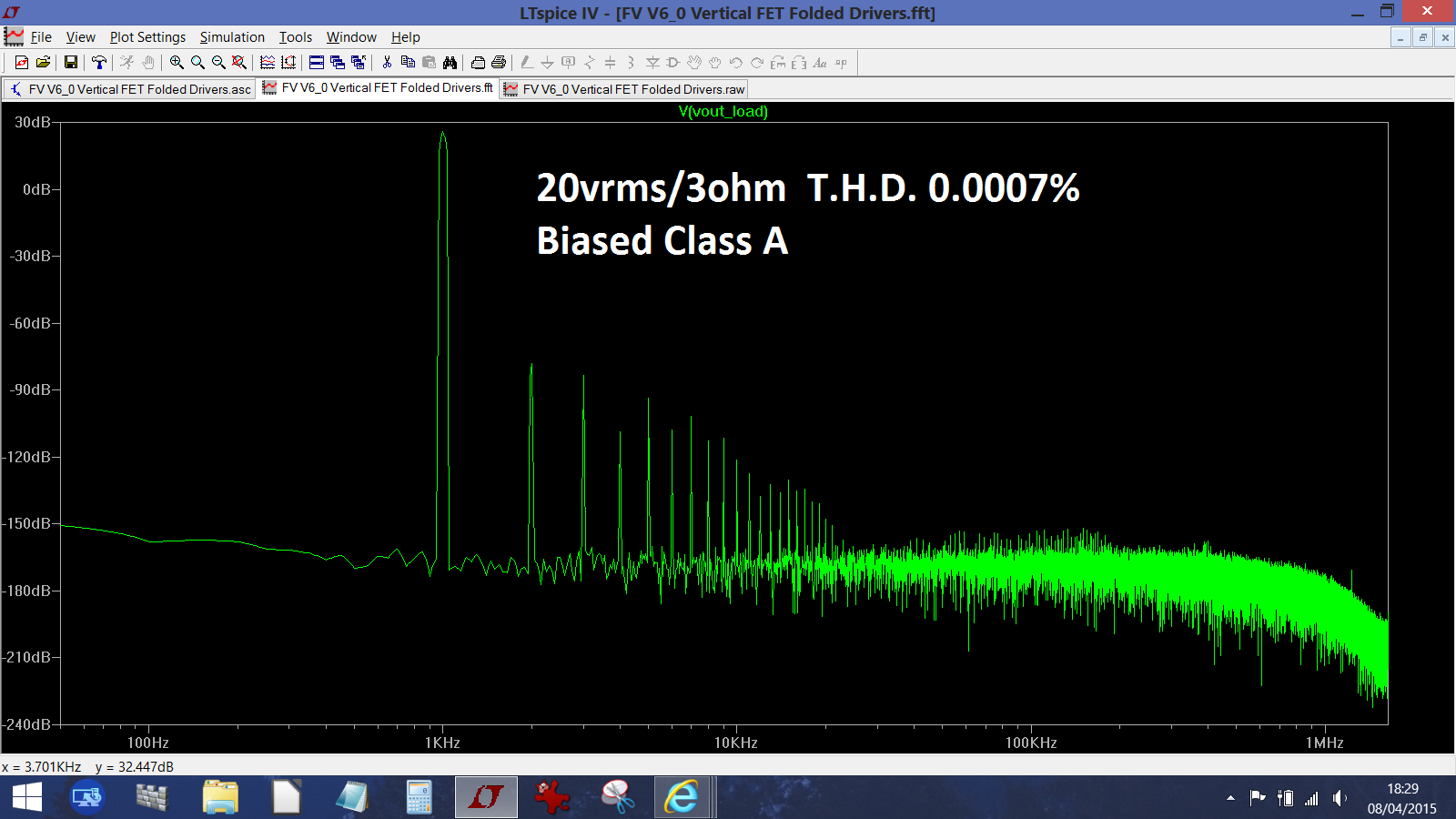
Task: Click the Label Net icon
Action: pos(569,62)
